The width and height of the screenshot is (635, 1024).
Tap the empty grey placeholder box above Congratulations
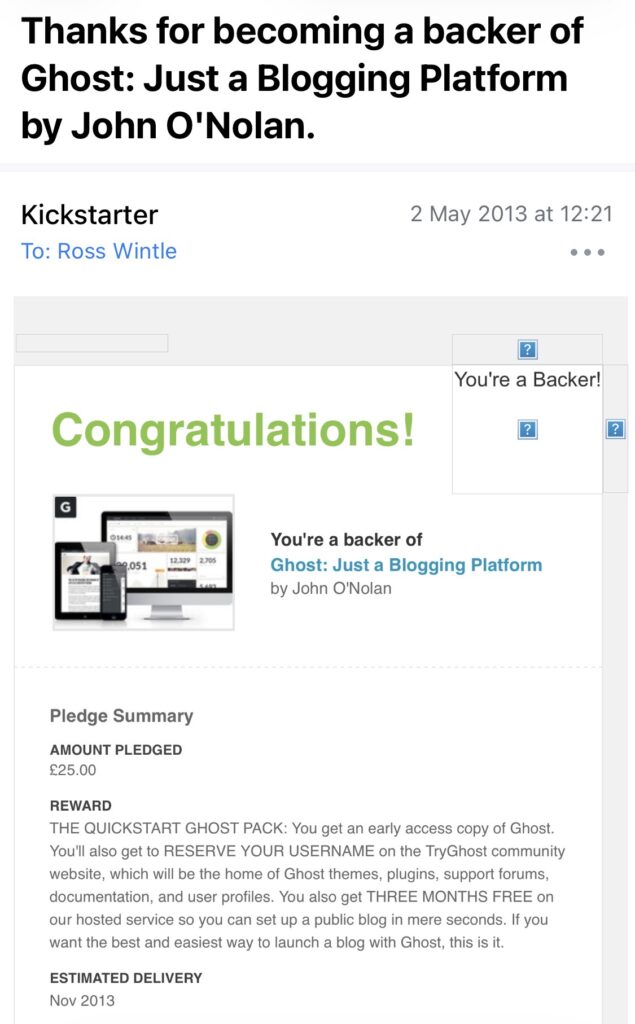[x=92, y=344]
